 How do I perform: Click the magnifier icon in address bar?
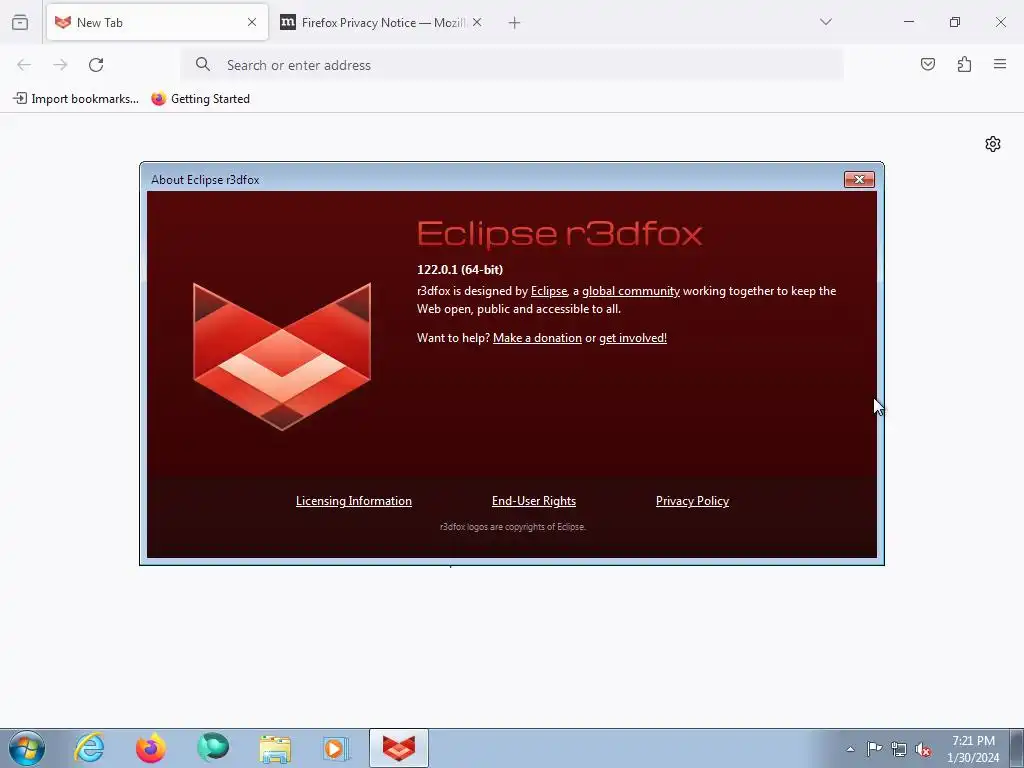click(x=203, y=64)
